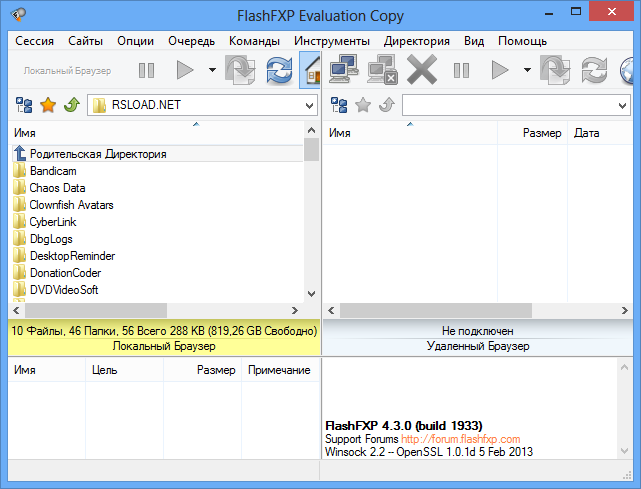Image resolution: width=641 pixels, height=489 pixels.
Task: Click local list scroll down arrow
Action: point(312,294)
